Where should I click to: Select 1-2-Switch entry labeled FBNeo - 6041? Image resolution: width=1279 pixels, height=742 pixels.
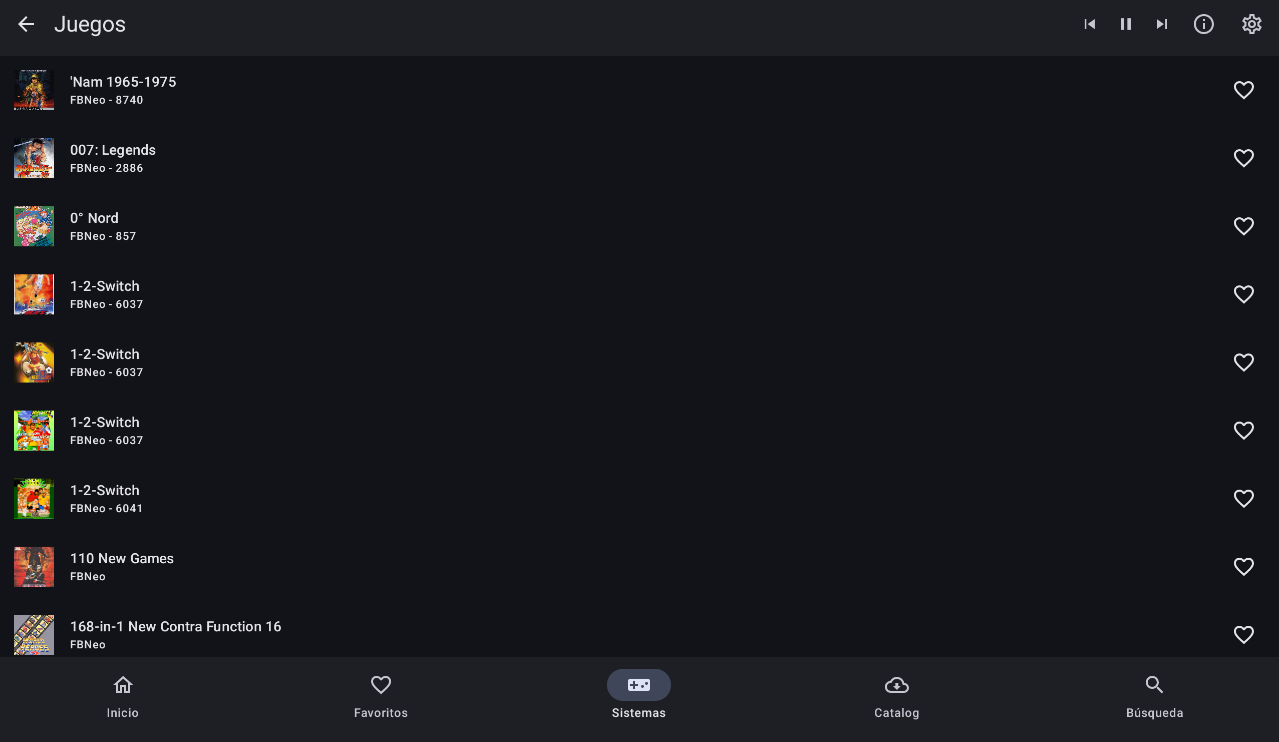(x=639, y=498)
